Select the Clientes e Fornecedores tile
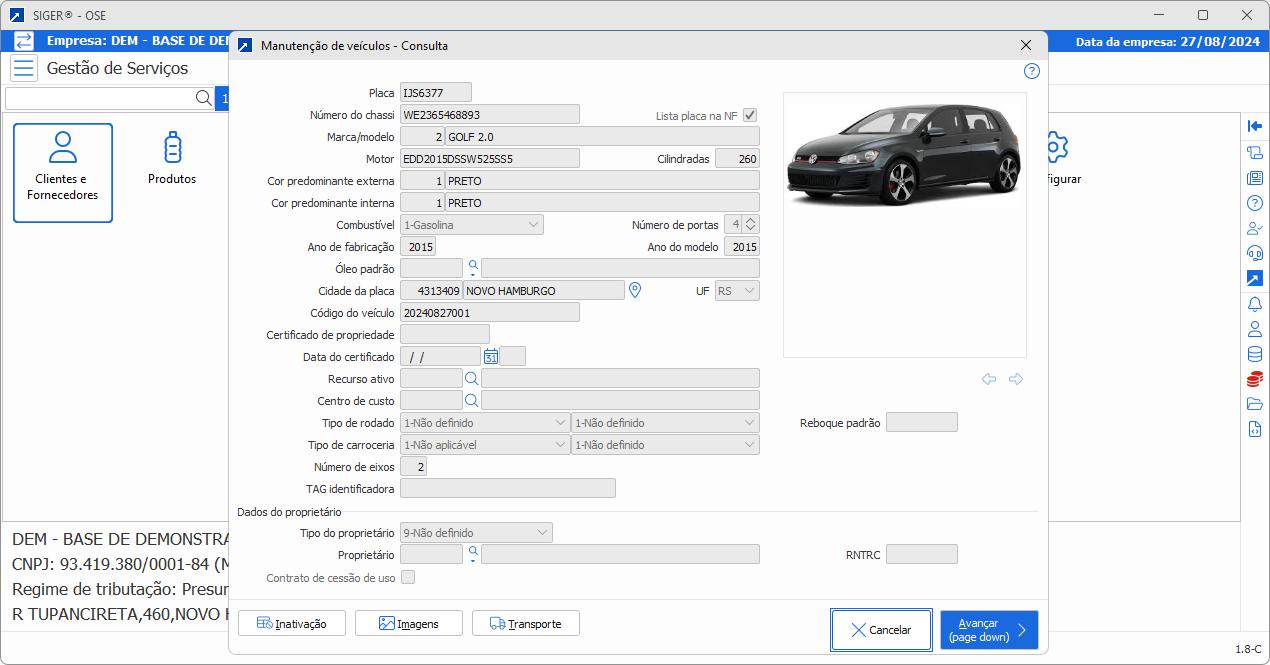This screenshot has height=665, width=1270. click(x=63, y=172)
